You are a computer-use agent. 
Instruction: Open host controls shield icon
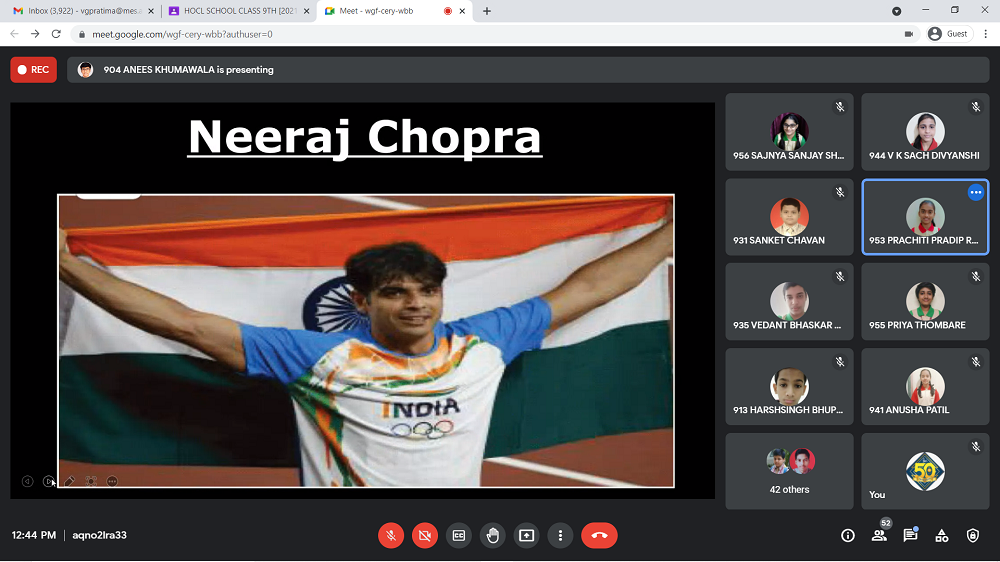click(973, 536)
